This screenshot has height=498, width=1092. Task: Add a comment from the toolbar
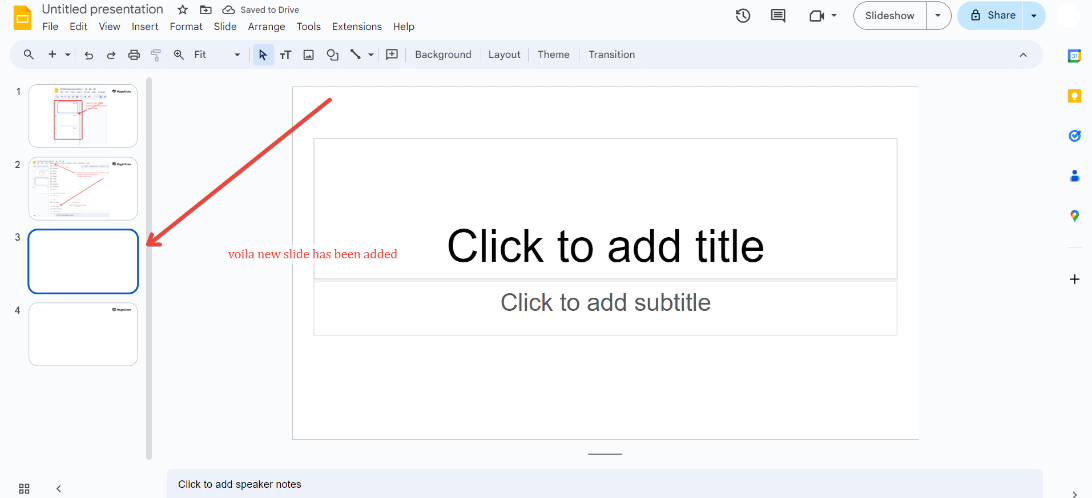[x=391, y=54]
